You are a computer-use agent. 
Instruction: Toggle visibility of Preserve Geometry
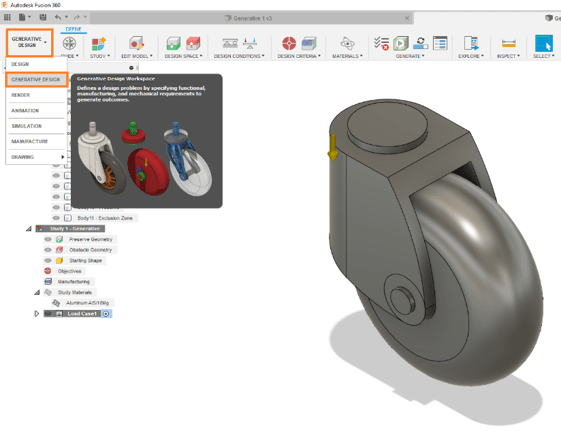tap(48, 239)
